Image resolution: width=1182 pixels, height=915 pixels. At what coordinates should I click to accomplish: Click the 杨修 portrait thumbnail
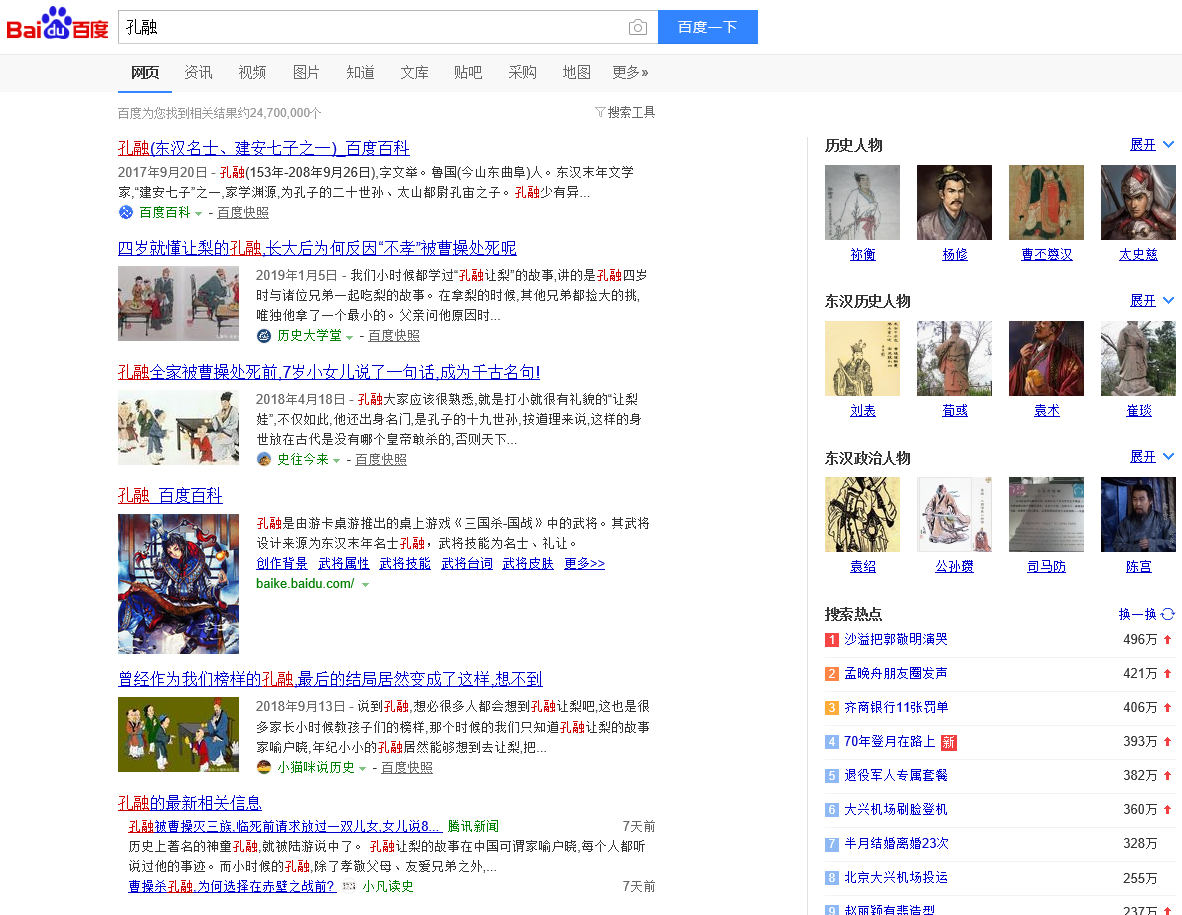tap(954, 203)
